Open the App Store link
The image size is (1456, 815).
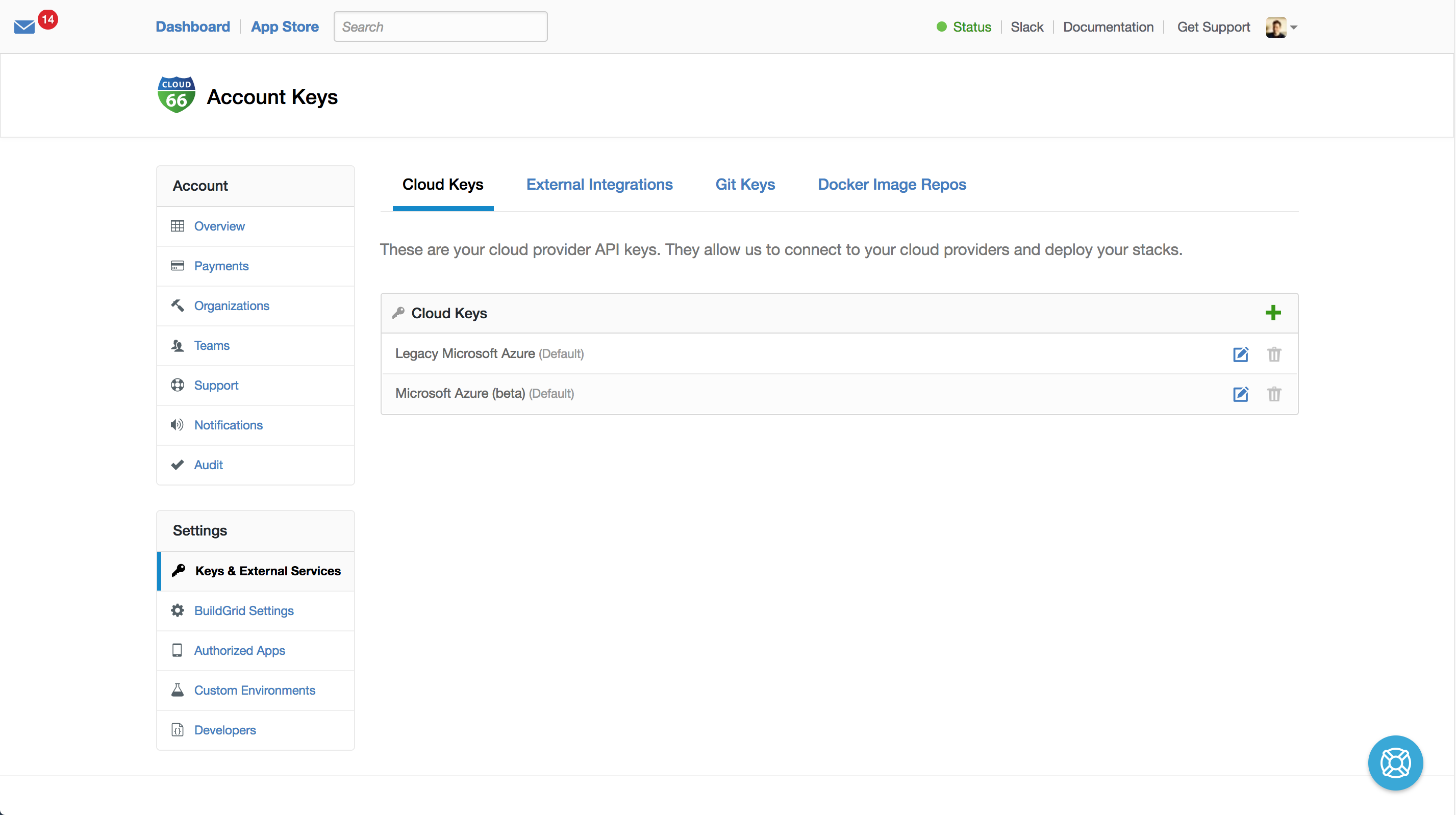tap(285, 27)
